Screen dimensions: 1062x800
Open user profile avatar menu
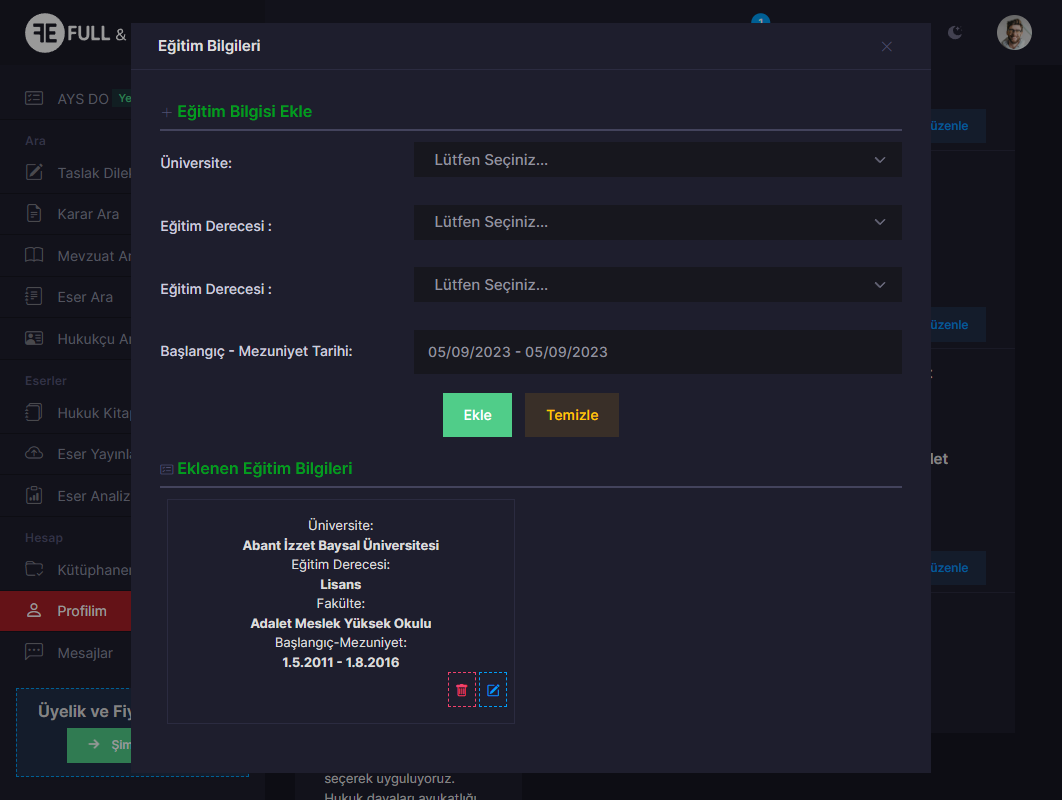click(x=1014, y=33)
